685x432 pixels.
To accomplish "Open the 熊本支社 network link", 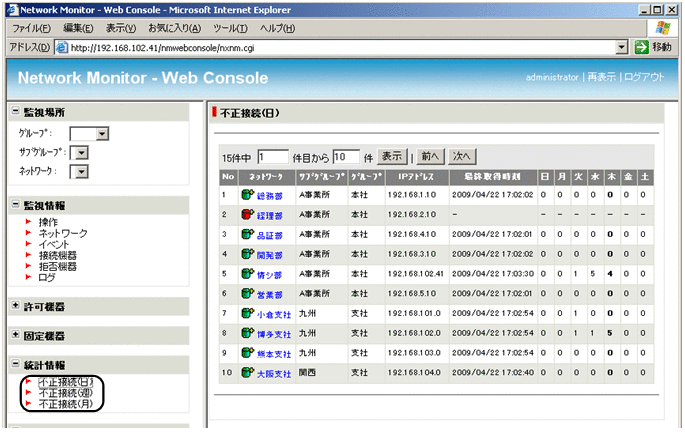I will (x=273, y=354).
